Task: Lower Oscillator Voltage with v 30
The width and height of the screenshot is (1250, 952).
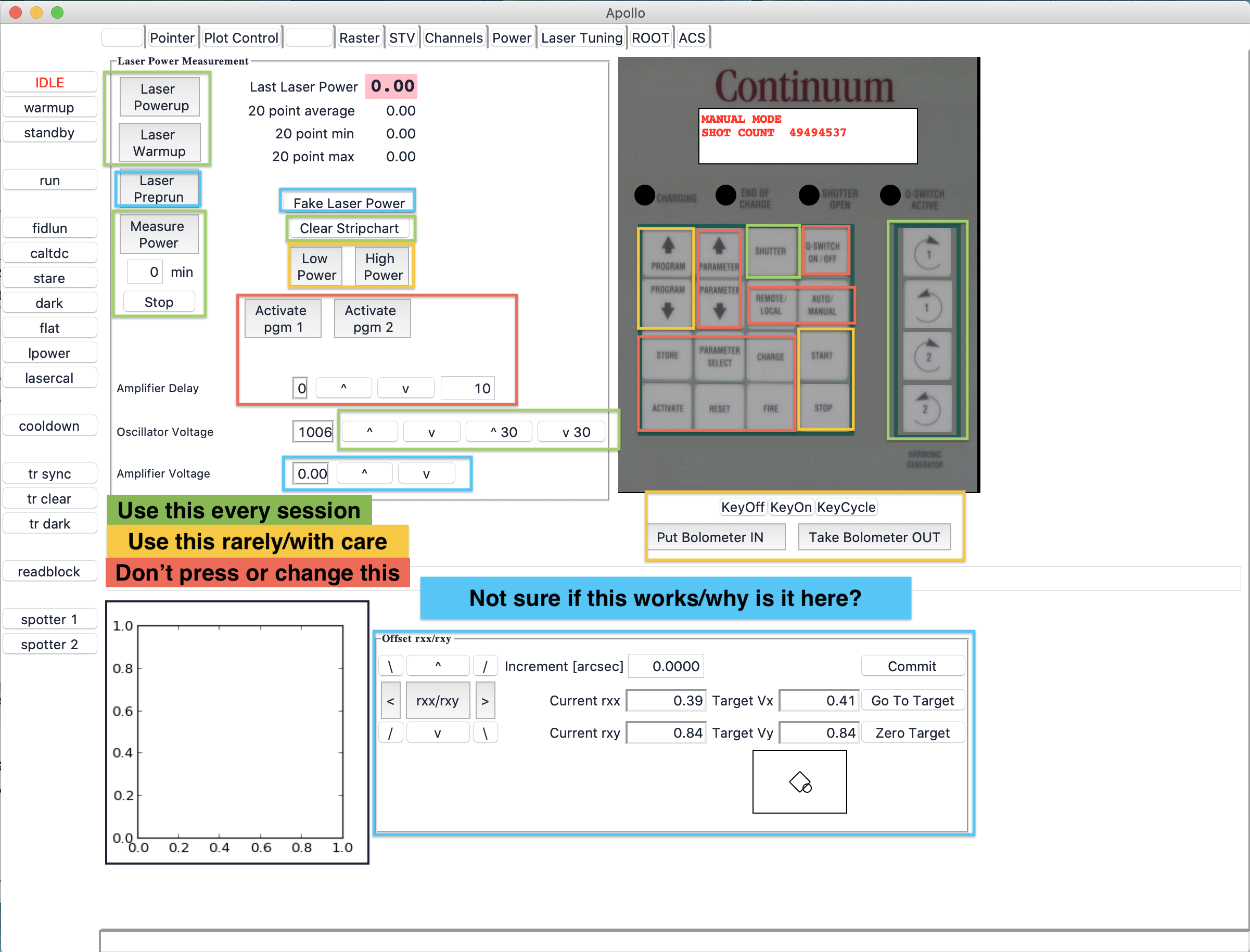Action: point(571,432)
